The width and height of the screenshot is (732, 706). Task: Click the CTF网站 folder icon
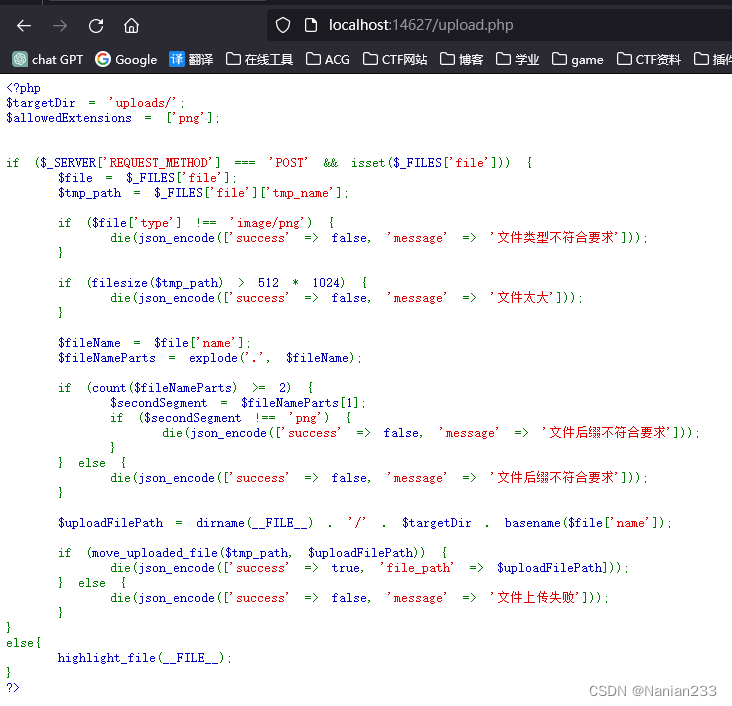click(370, 59)
